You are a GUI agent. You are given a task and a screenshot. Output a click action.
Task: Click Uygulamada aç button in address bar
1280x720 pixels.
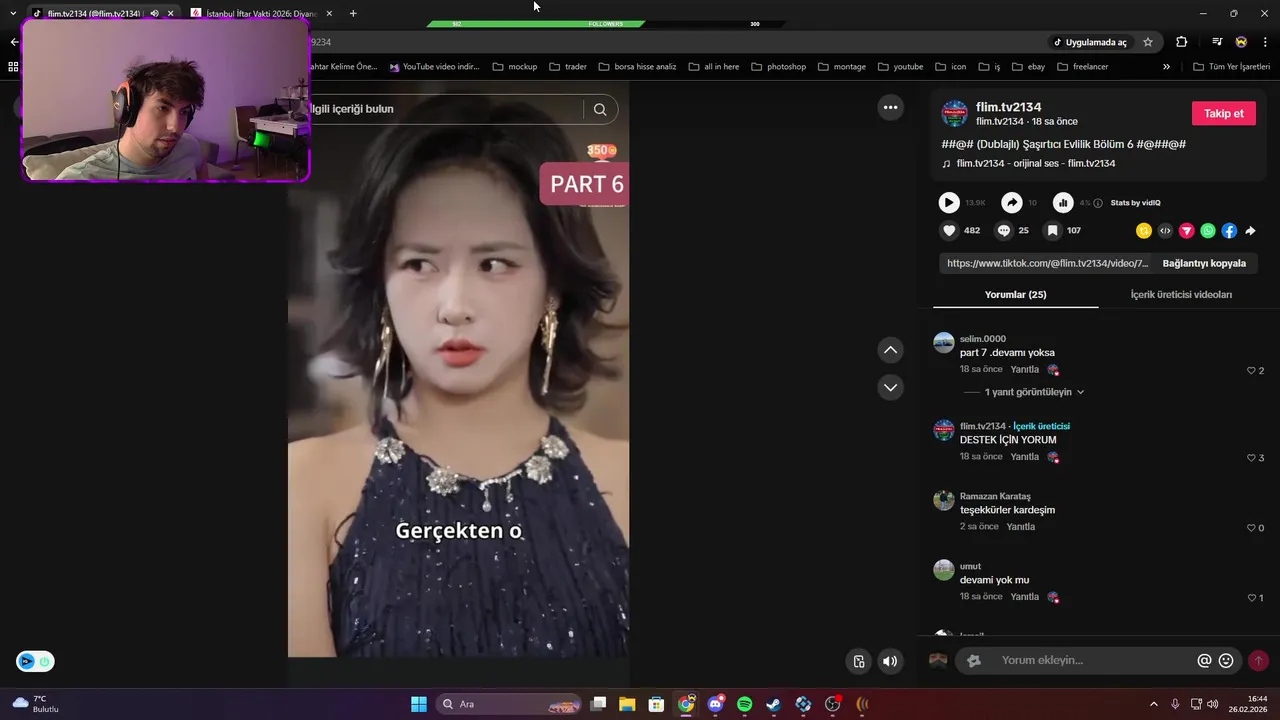[1089, 42]
